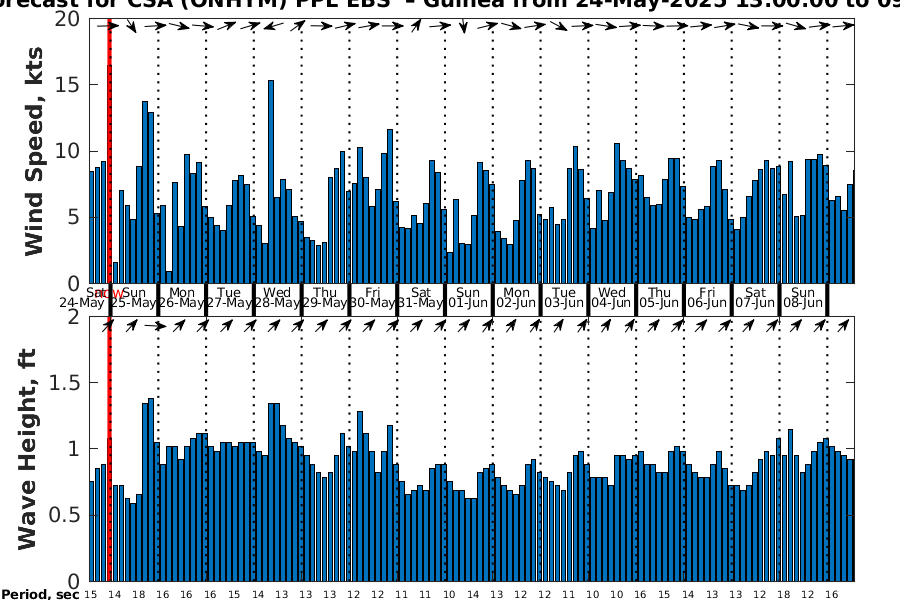The height and width of the screenshot is (600, 900).
Task: Click the '1' wave height axis tick
Action: click(74, 448)
